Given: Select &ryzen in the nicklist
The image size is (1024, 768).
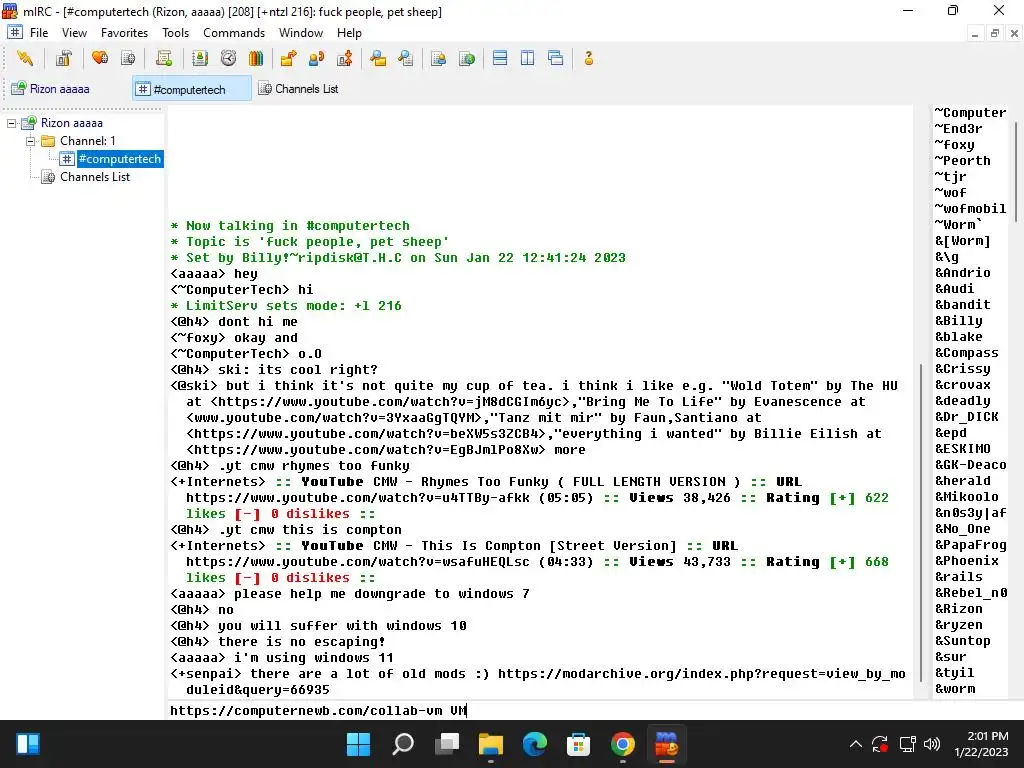Looking at the screenshot, I should [958, 625].
